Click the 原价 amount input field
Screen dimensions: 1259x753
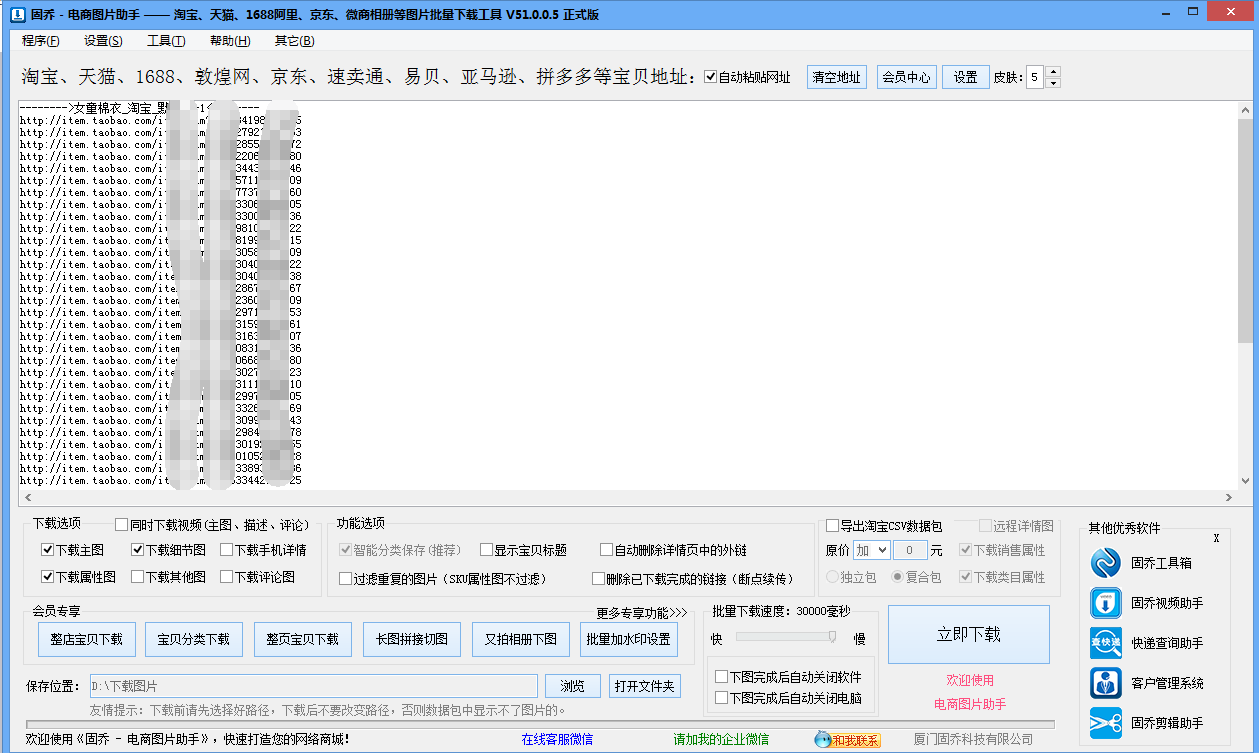tap(910, 550)
